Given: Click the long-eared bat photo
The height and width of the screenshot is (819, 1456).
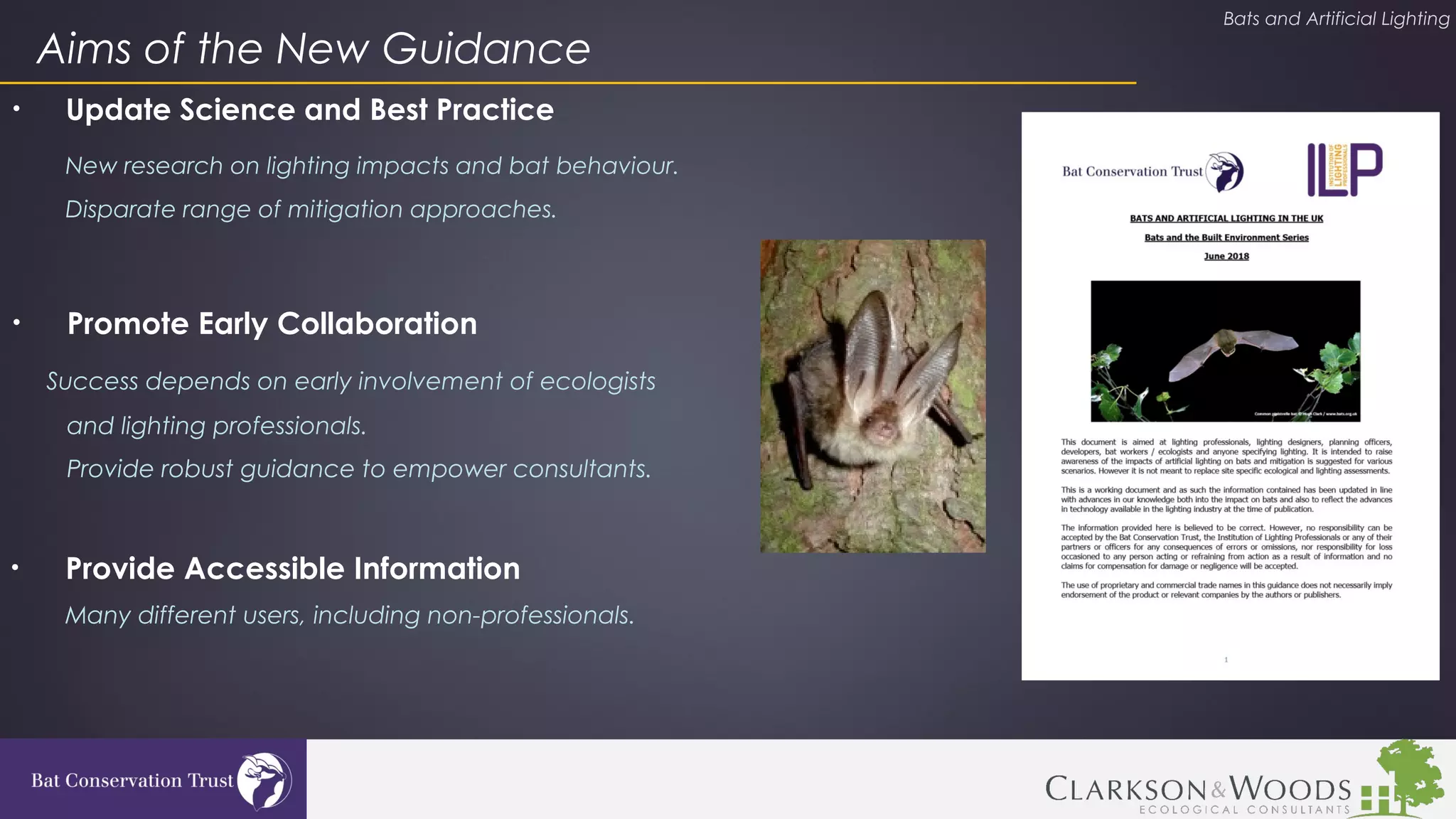Looking at the screenshot, I should point(872,396).
